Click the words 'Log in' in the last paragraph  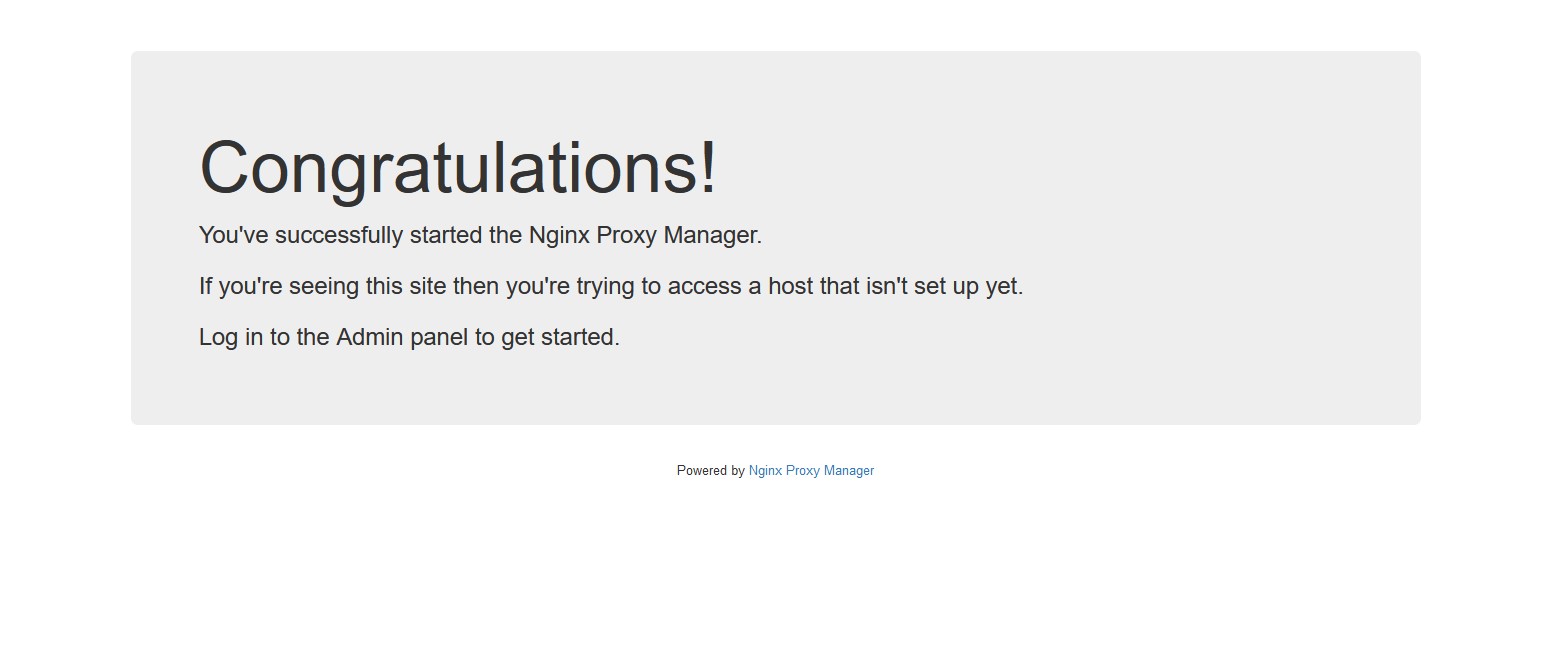coord(231,338)
